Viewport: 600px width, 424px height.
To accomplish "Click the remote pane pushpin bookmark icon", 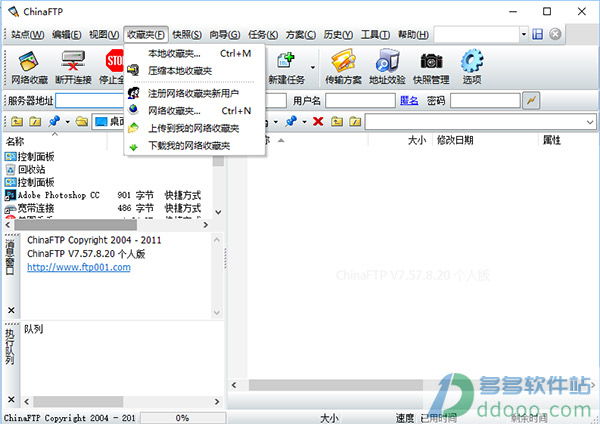I will coord(291,122).
